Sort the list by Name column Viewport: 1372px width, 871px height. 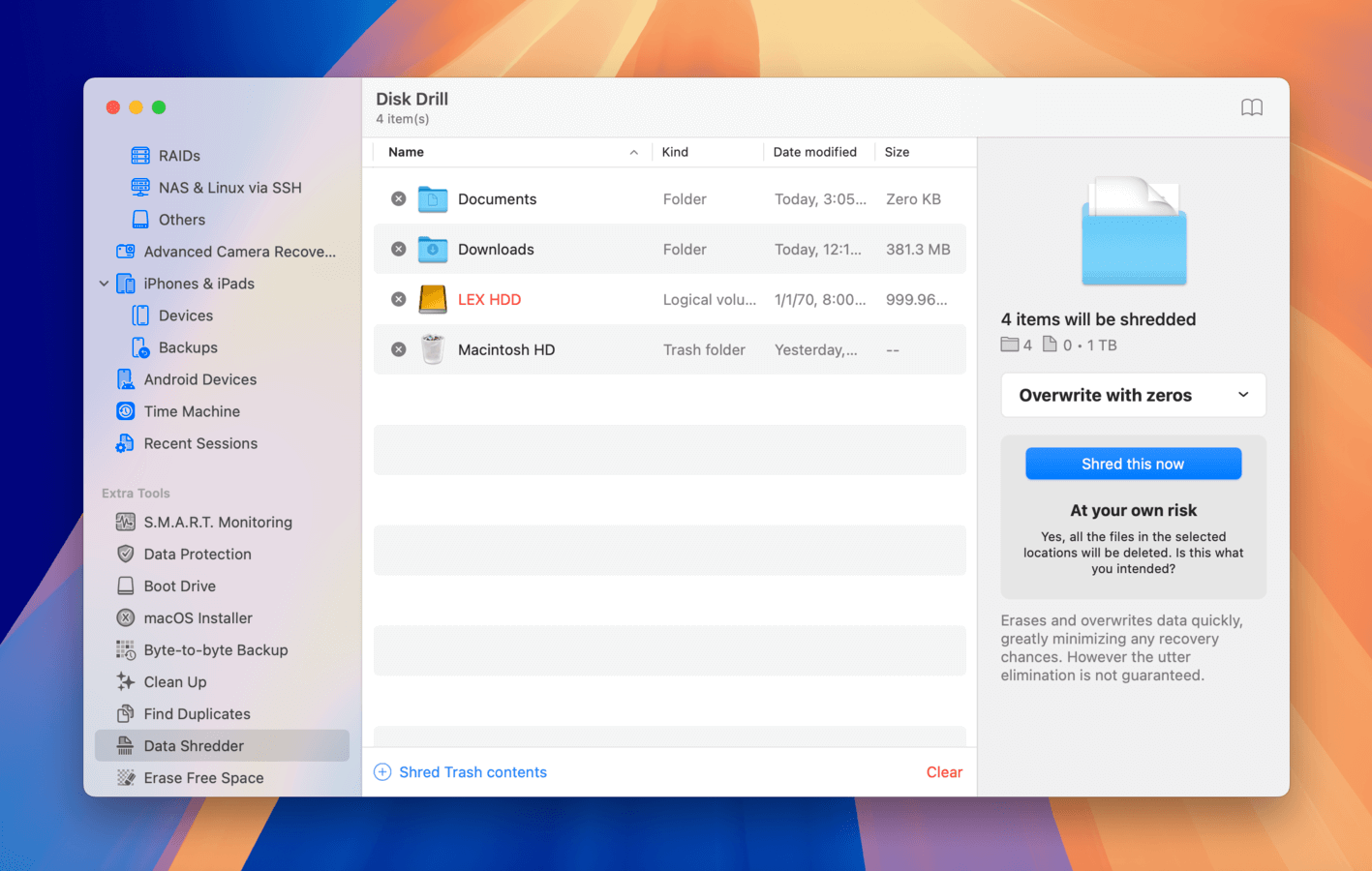click(511, 152)
